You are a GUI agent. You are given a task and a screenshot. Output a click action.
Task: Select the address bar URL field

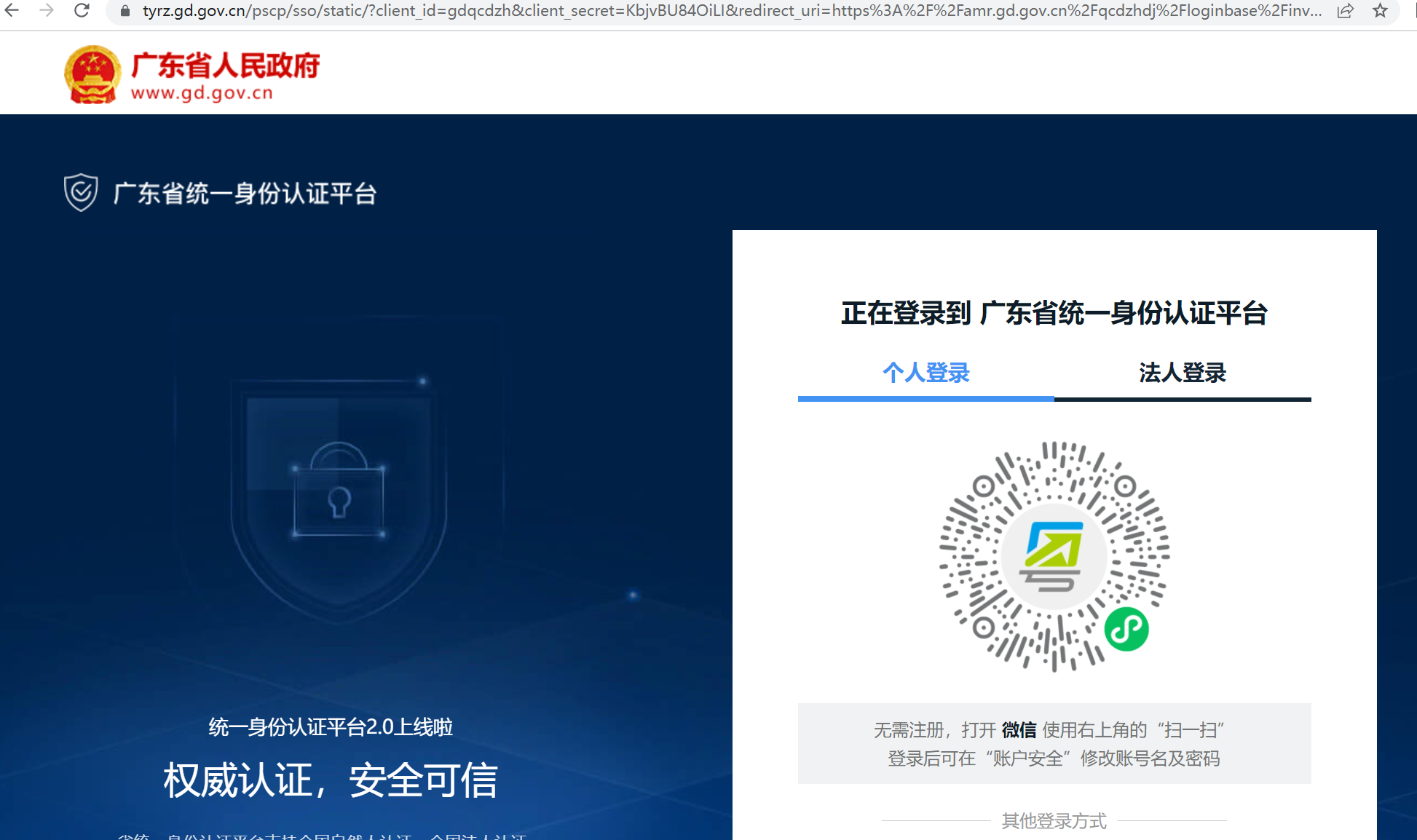[732, 11]
